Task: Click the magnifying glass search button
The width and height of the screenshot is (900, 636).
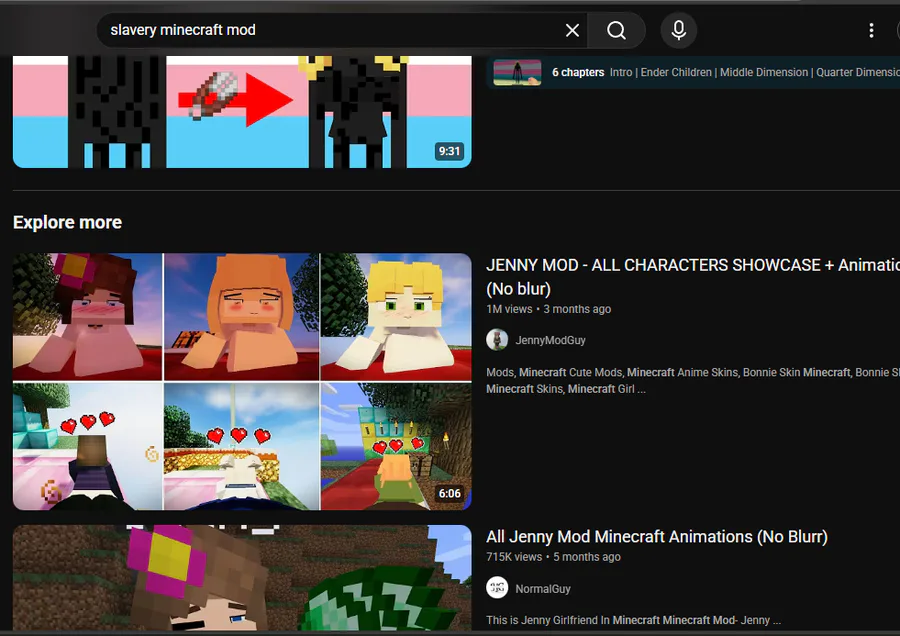Action: tap(616, 30)
